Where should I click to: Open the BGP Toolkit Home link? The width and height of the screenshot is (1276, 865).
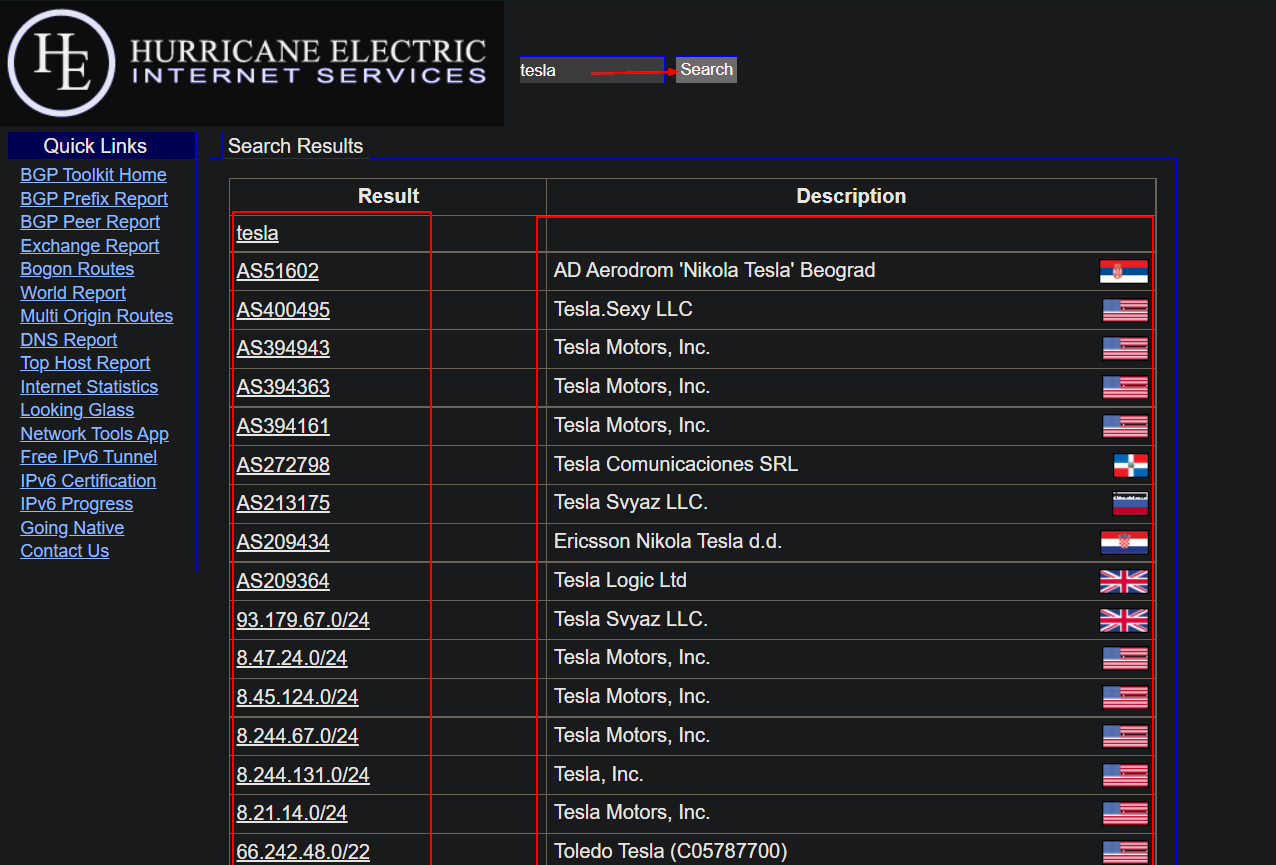(93, 175)
